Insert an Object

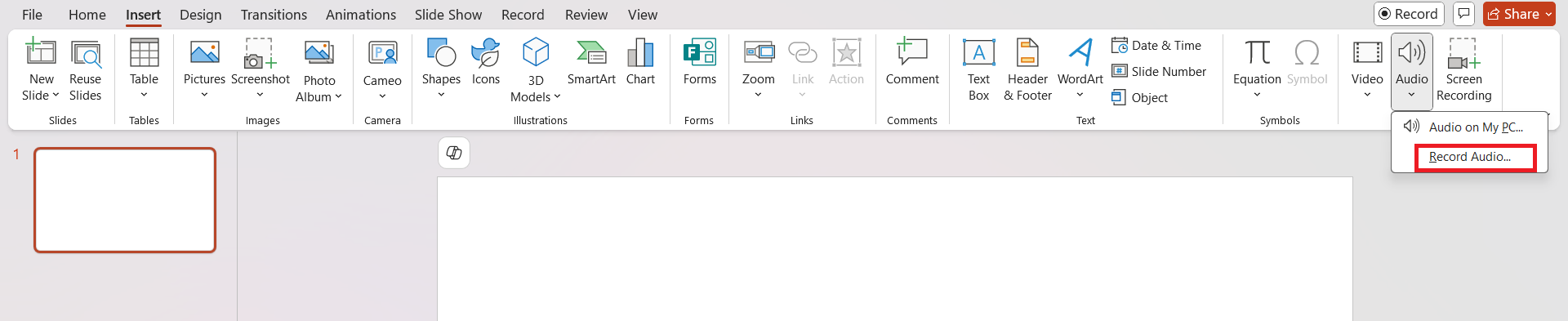point(1139,97)
